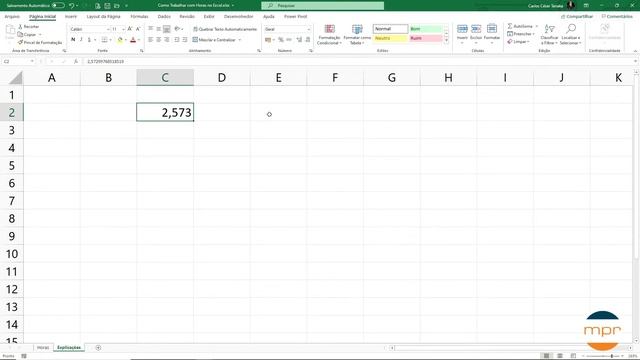
Task: Toggle underline (S) formatting
Action: click(x=89, y=40)
